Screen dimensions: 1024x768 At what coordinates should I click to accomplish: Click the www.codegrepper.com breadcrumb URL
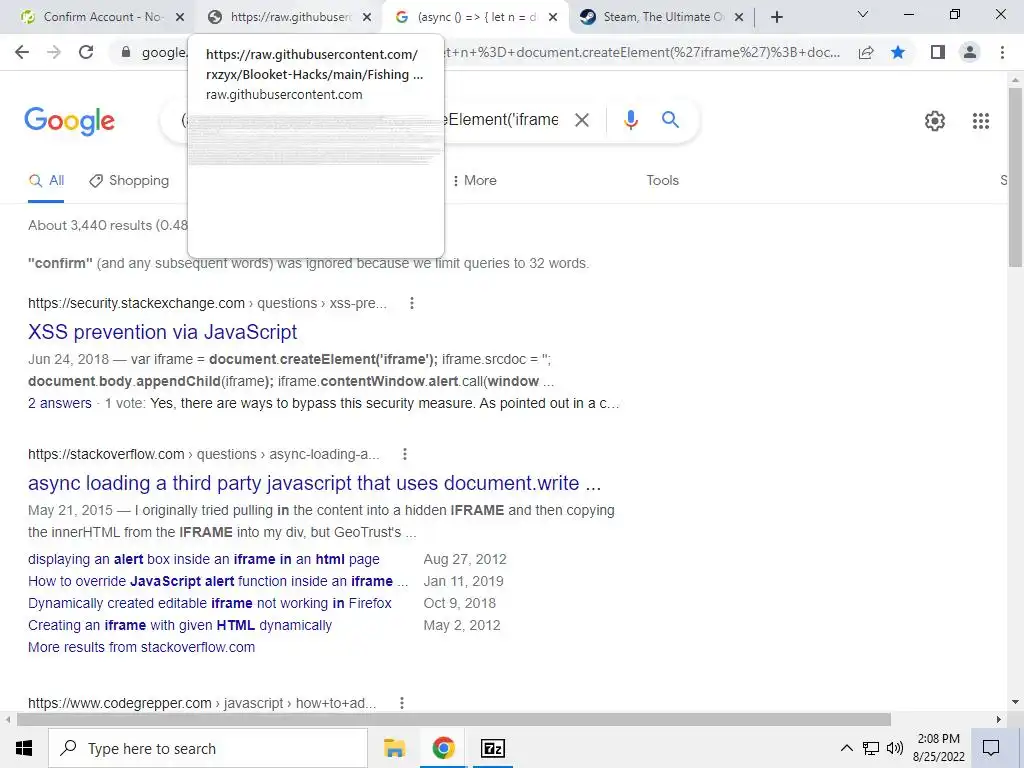point(202,703)
